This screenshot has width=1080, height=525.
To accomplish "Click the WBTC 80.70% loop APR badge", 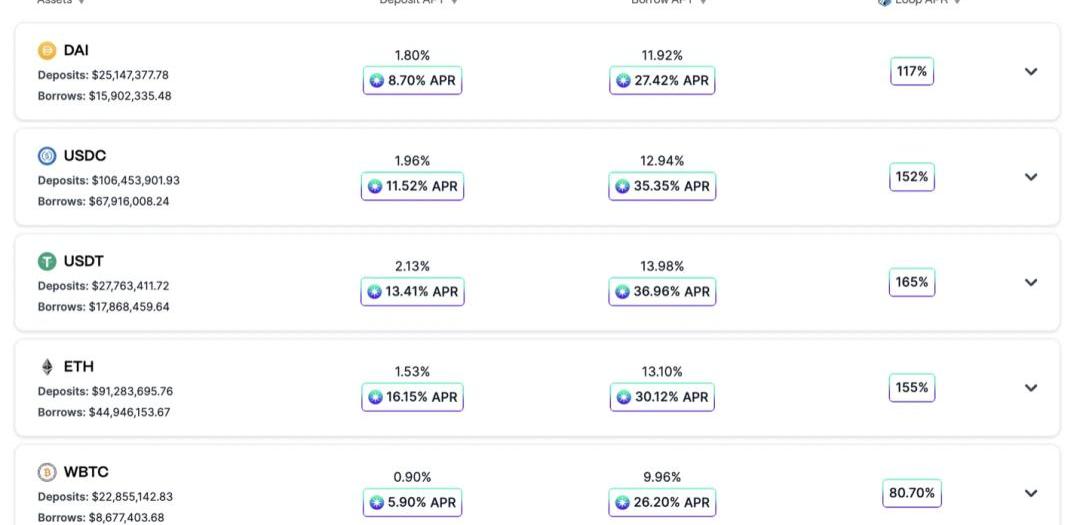I will click(x=912, y=493).
